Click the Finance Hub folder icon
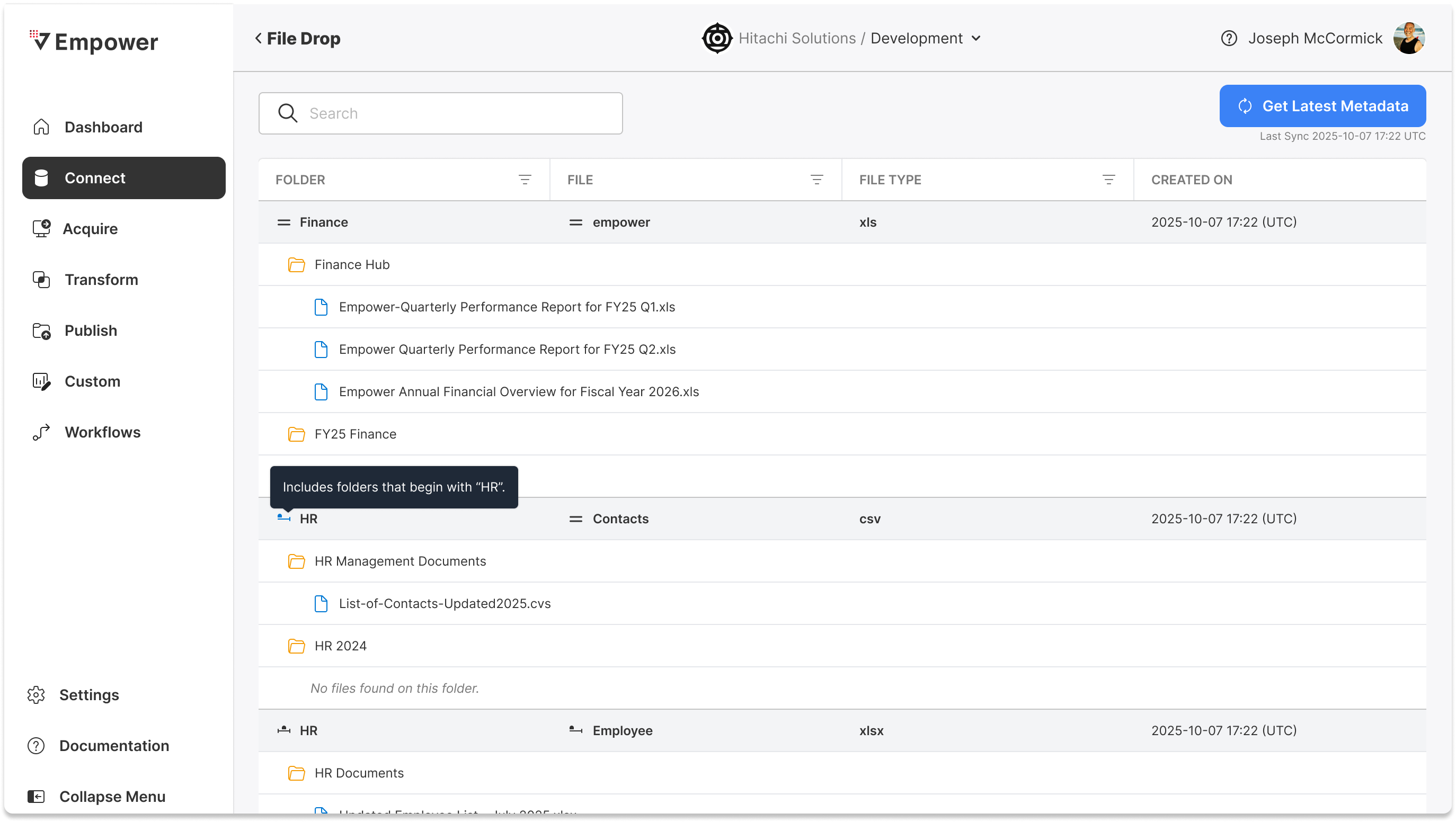 (x=297, y=265)
